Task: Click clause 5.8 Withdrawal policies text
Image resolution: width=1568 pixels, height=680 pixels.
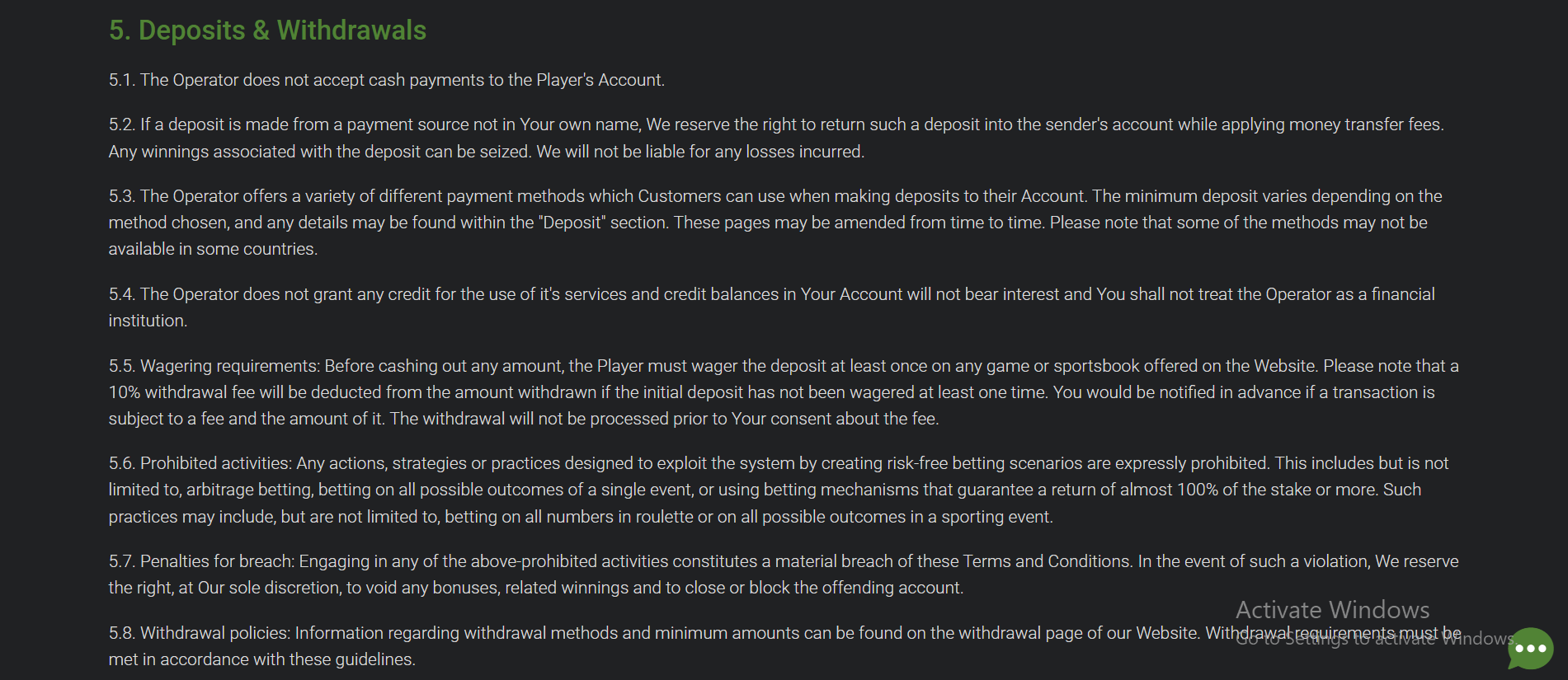Action: pos(784,633)
